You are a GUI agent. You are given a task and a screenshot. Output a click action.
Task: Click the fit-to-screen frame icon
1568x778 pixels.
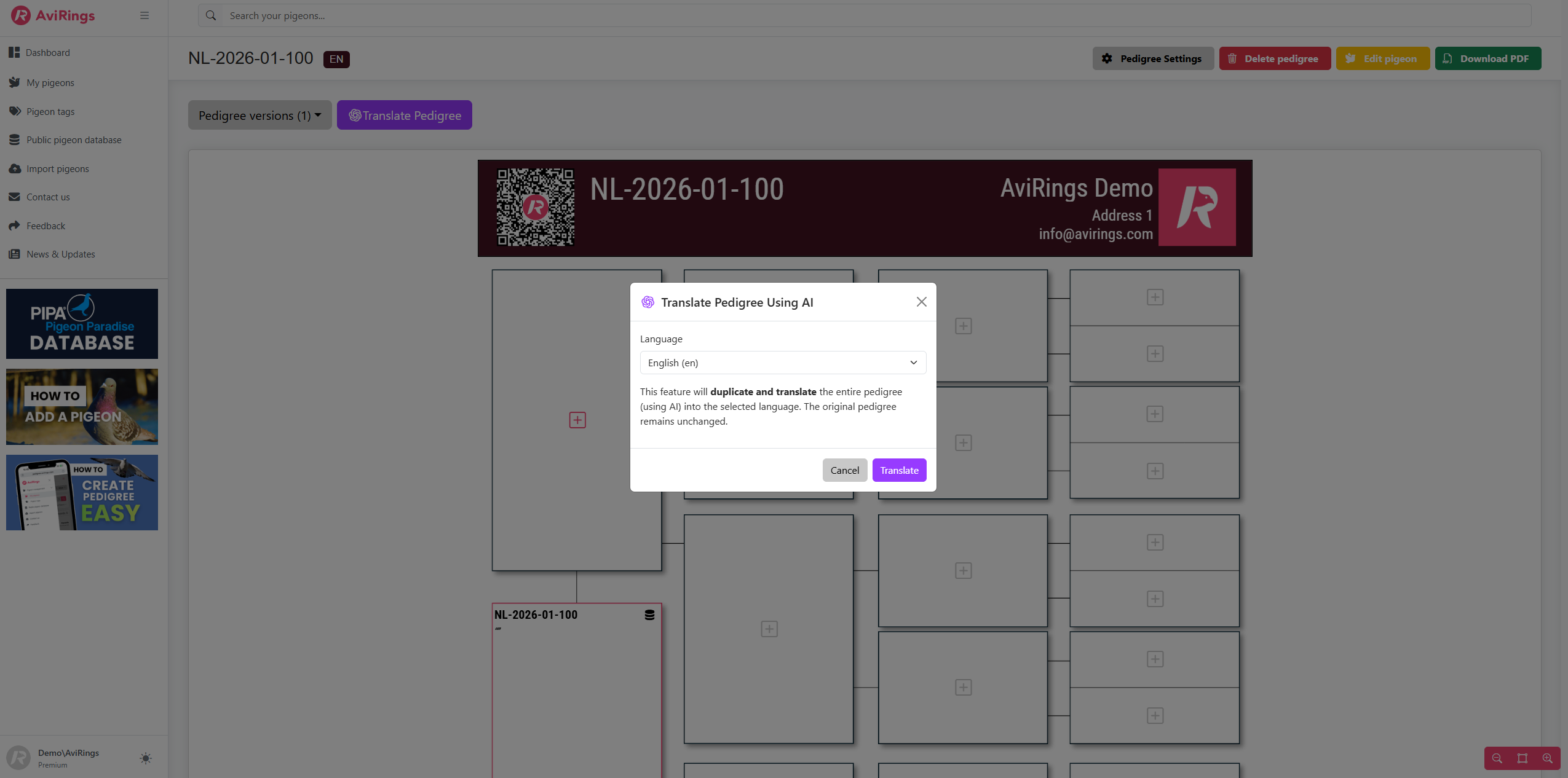tap(1522, 758)
